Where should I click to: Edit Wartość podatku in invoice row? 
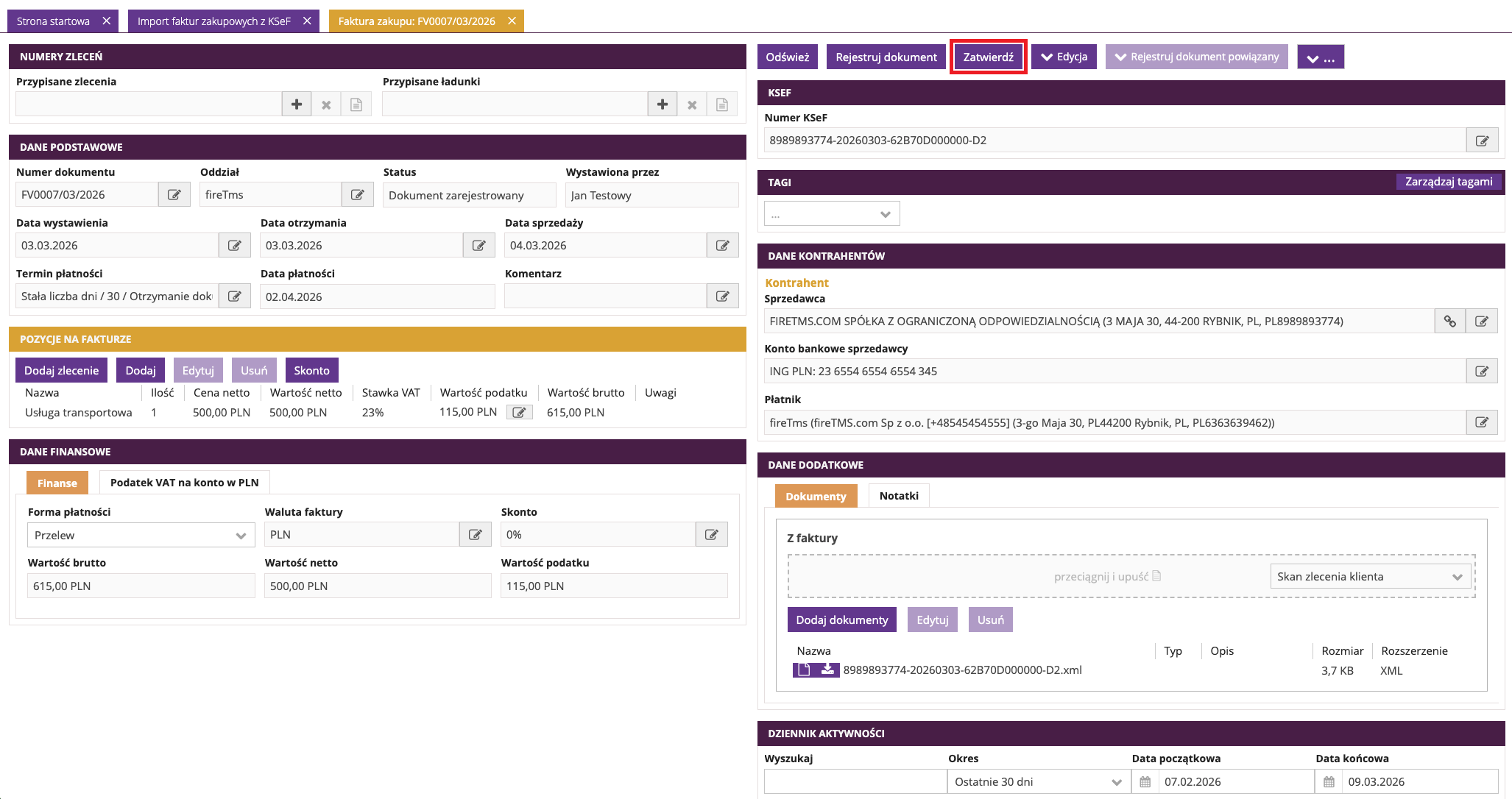coord(519,413)
